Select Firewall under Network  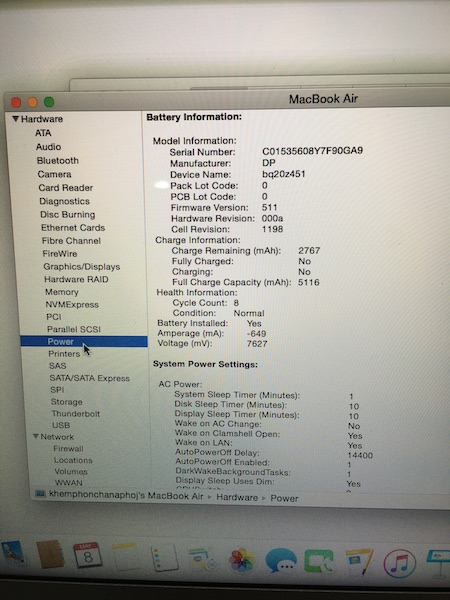(68, 448)
